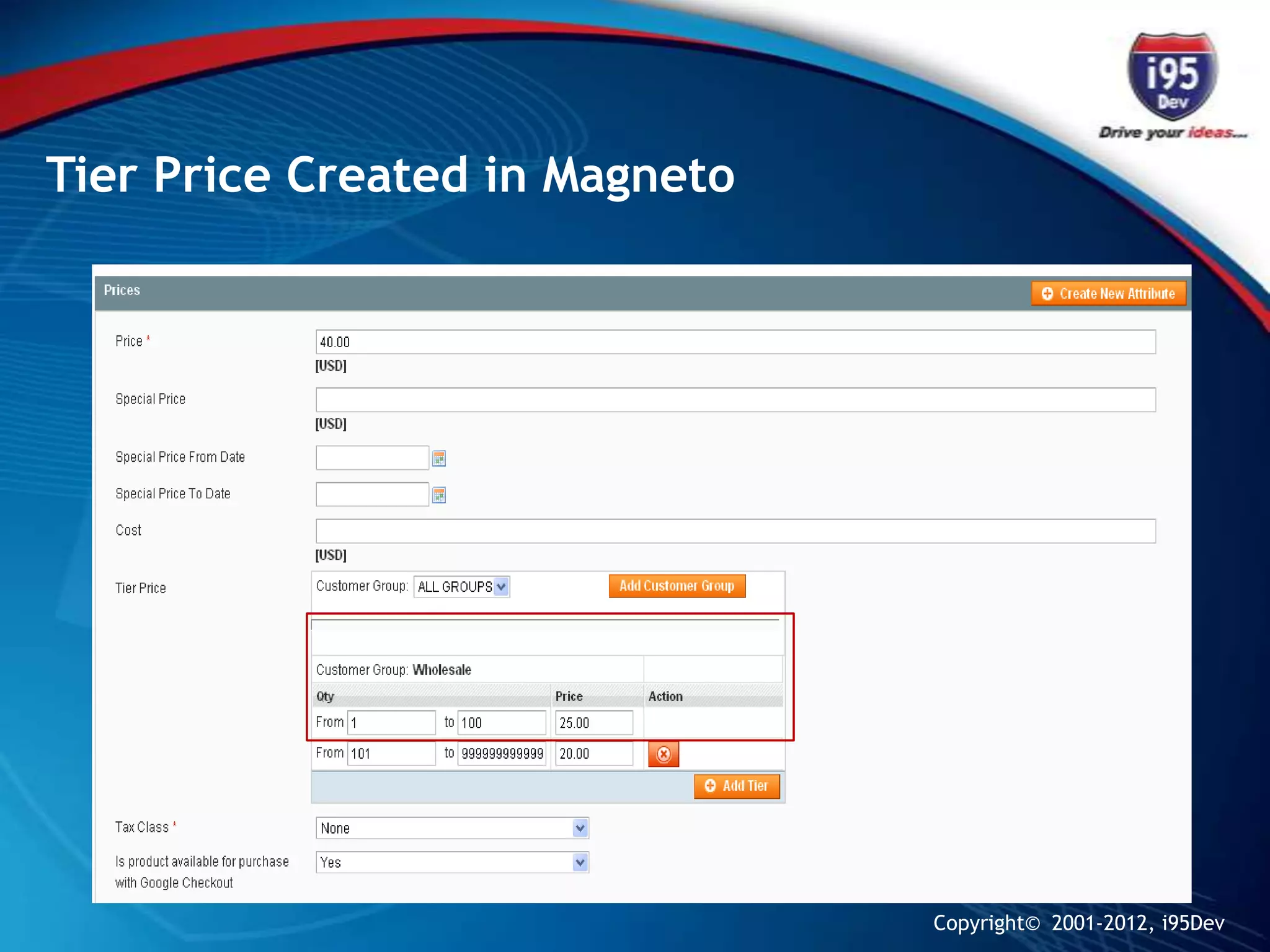The height and width of the screenshot is (952, 1270).
Task: Click the tier price field showing 25.00
Action: 594,723
